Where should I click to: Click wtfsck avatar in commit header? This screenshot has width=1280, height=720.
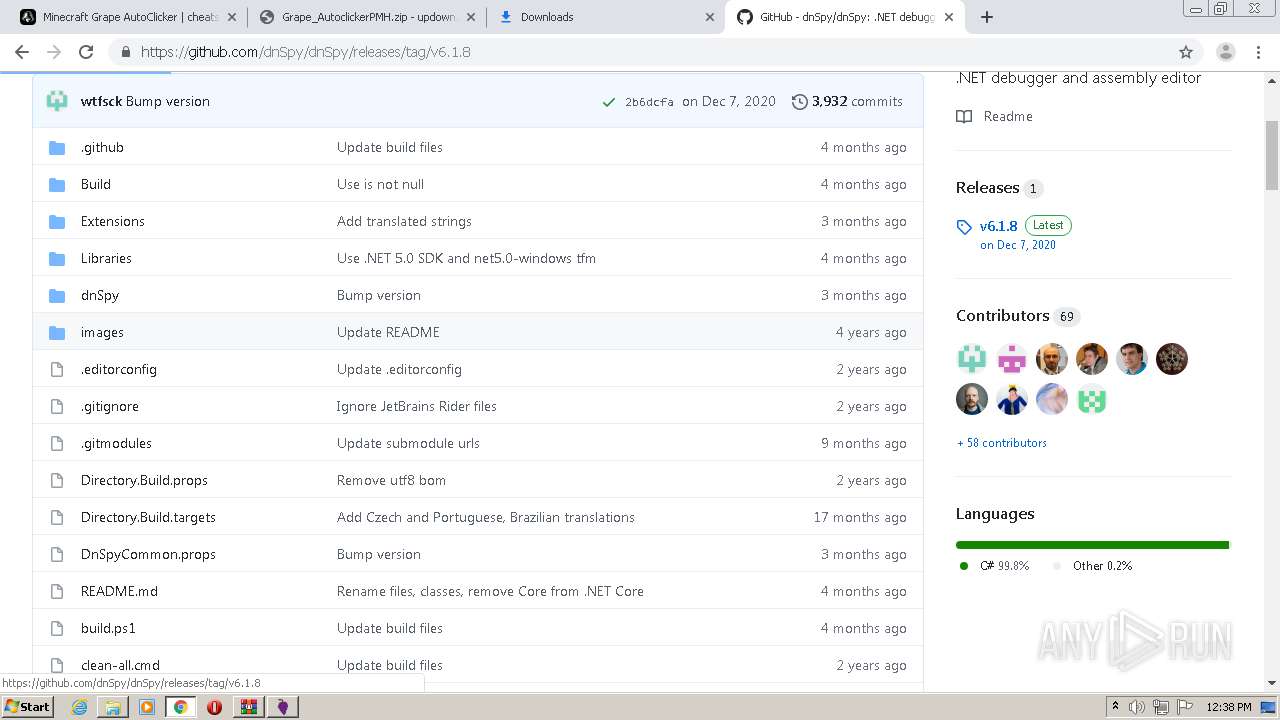(x=57, y=101)
